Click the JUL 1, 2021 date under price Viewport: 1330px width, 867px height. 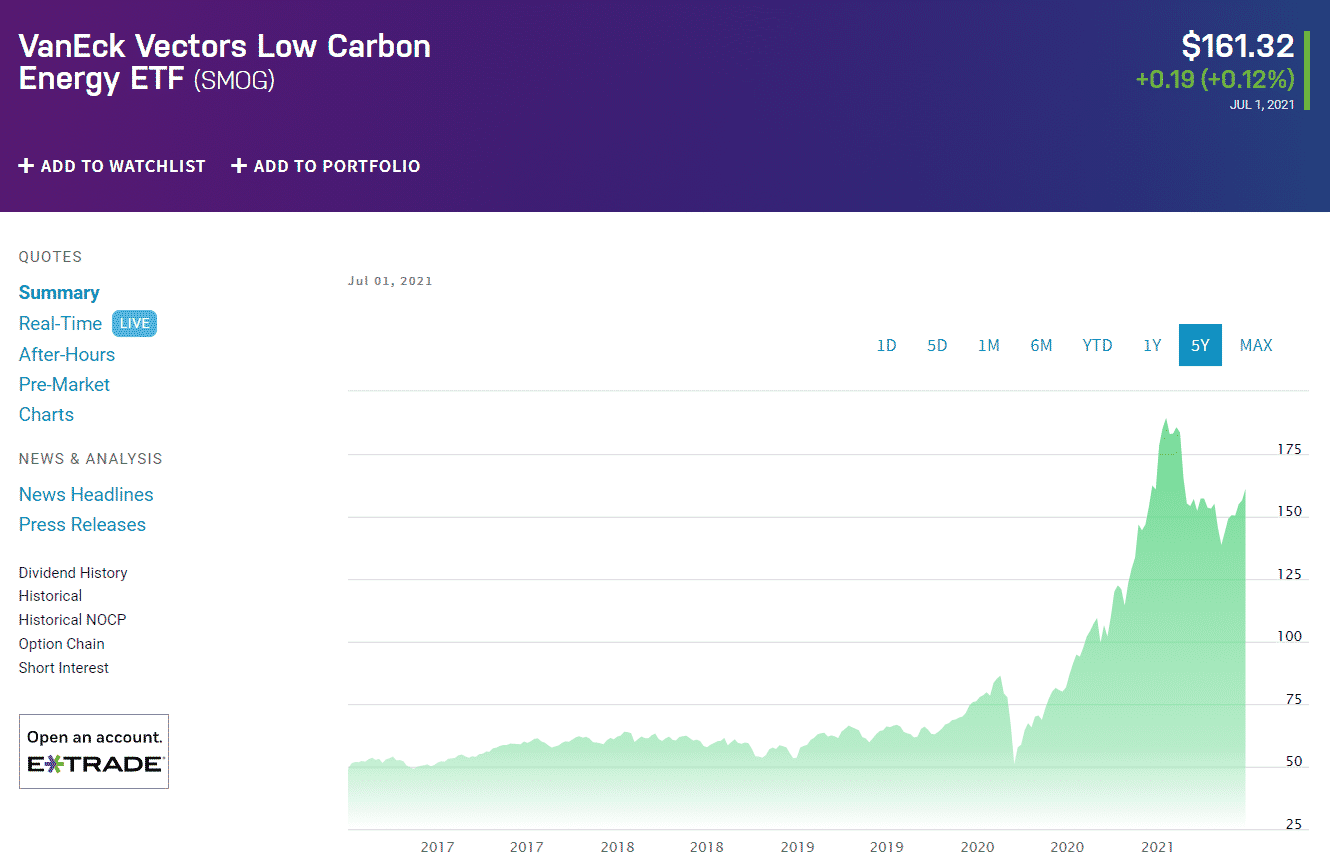tap(1262, 104)
